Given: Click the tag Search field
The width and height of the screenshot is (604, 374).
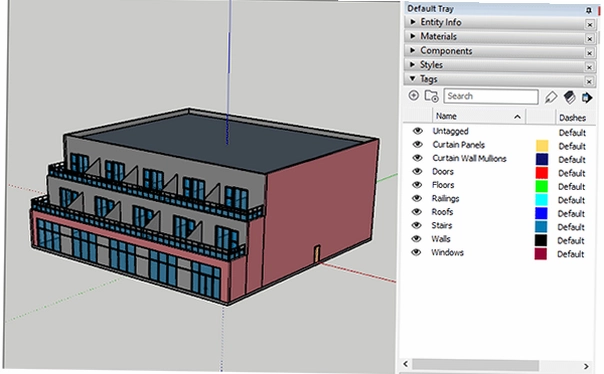Looking at the screenshot, I should [491, 96].
